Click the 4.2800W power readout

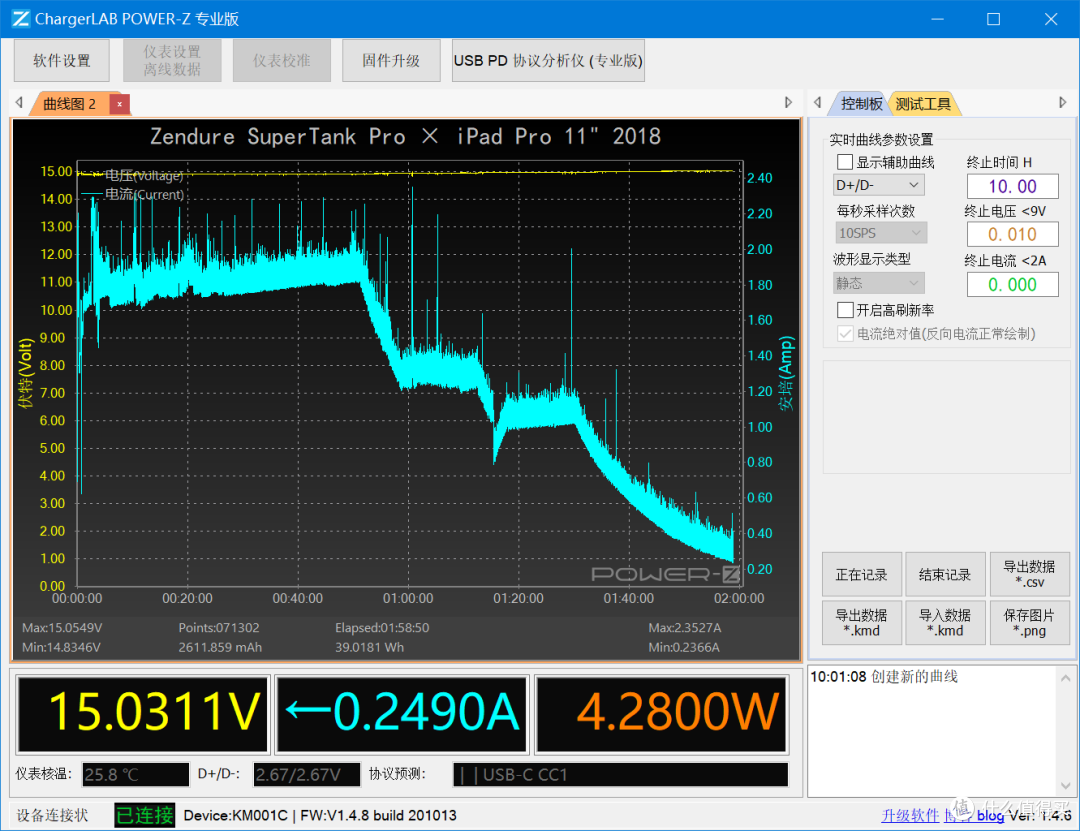click(x=661, y=713)
